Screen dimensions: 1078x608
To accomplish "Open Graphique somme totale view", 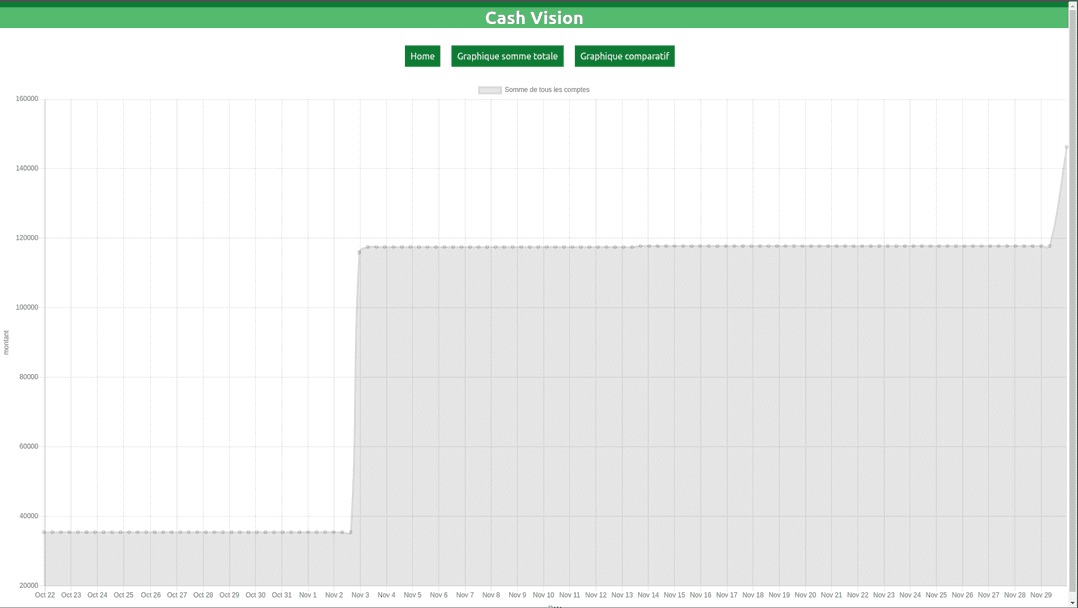I will tap(507, 56).
